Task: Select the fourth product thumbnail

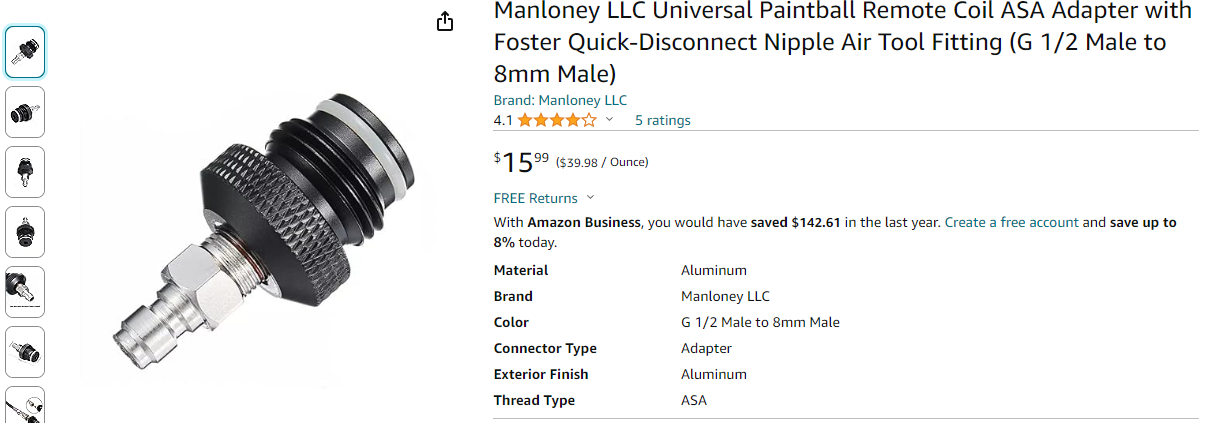Action: click(25, 231)
